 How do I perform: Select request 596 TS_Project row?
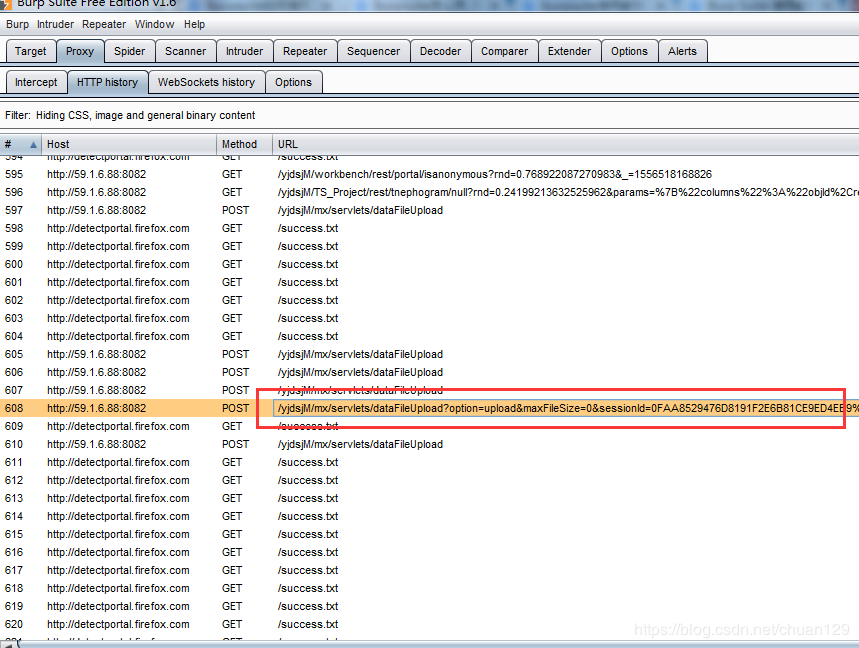click(430, 192)
